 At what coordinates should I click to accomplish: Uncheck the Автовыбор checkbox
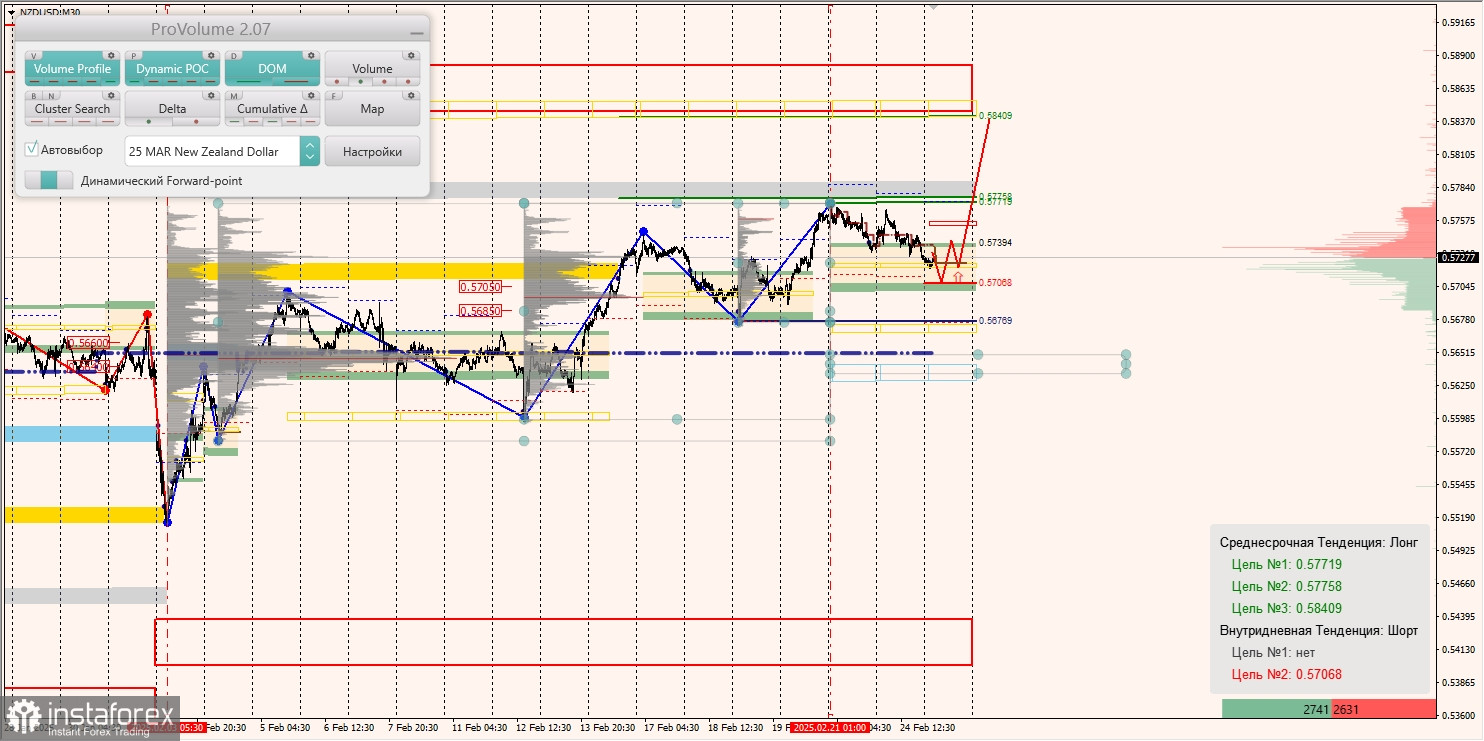[x=32, y=149]
